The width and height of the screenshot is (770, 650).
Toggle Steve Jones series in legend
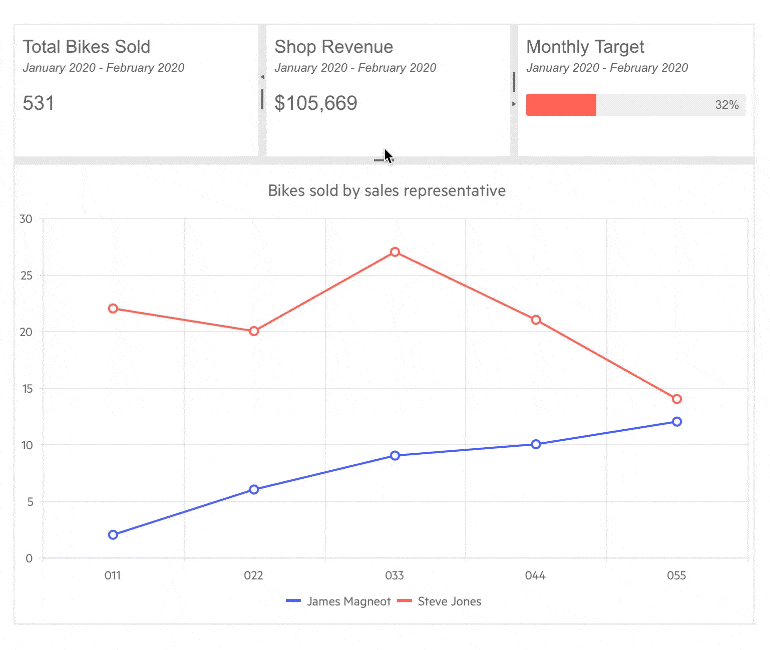coord(439,601)
